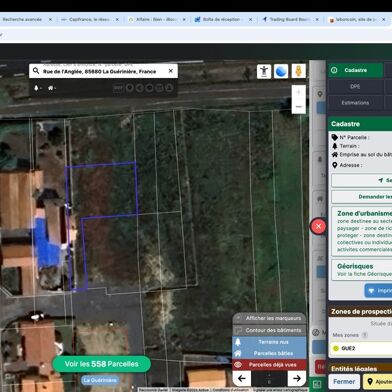392x392 pixels.
Task: Click the Fermer button
Action: click(344, 381)
